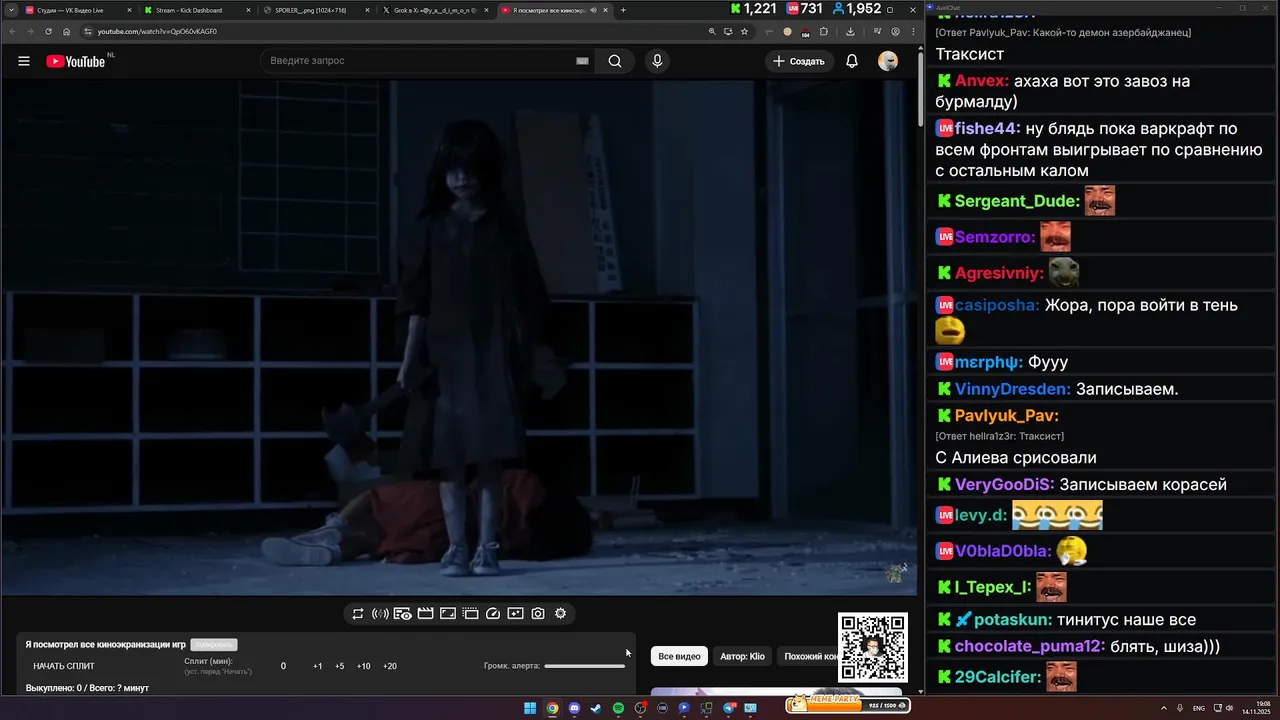Screen dimensions: 1280x720
Task: Click username potaskun in chat
Action: click(1014, 620)
